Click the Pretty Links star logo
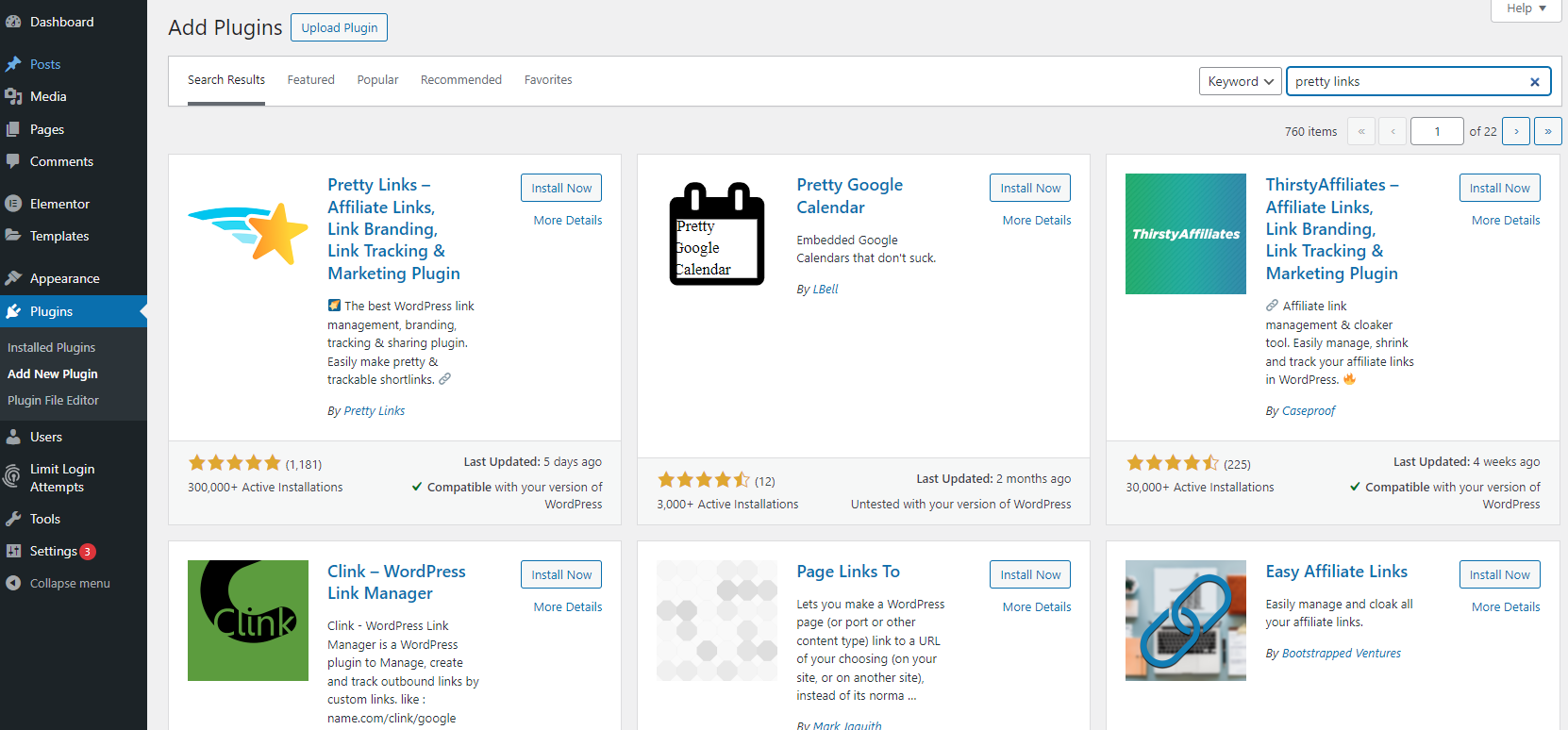Viewport: 1568px width, 730px height. click(248, 234)
